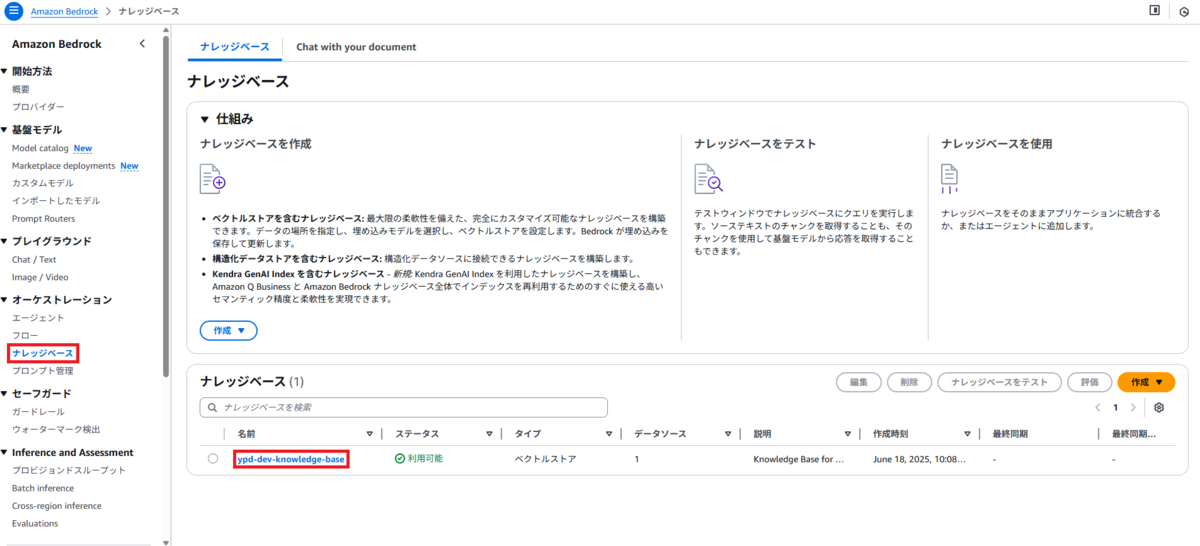Screen dimensions: 1200x546
Task: Open ガードレール in the sidebar
Action: pos(38,412)
